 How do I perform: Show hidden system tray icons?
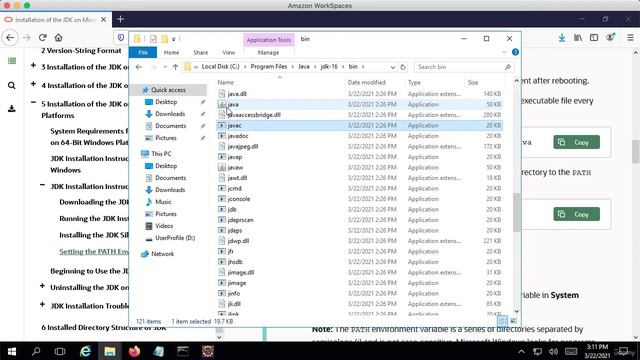click(521, 352)
